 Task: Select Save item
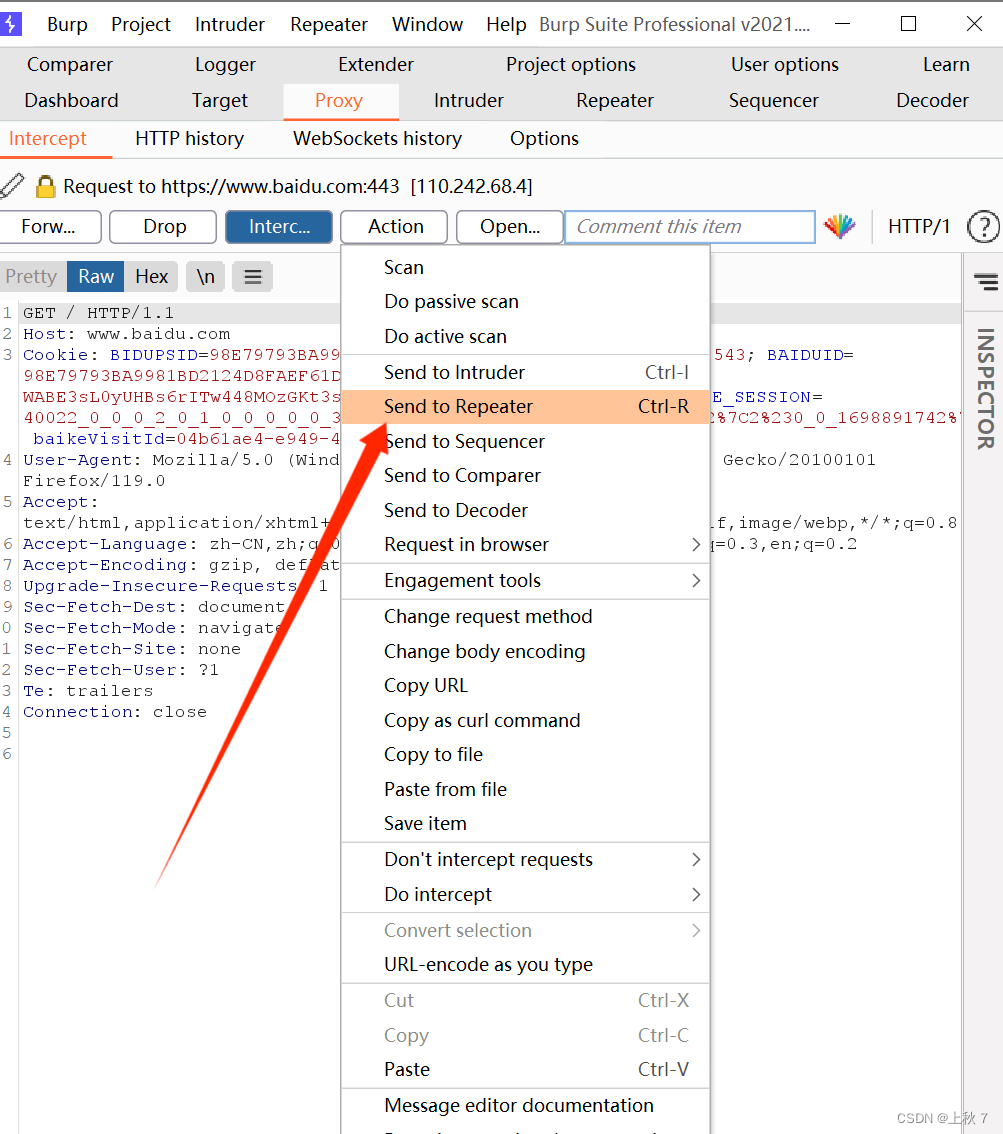[x=525, y=824]
